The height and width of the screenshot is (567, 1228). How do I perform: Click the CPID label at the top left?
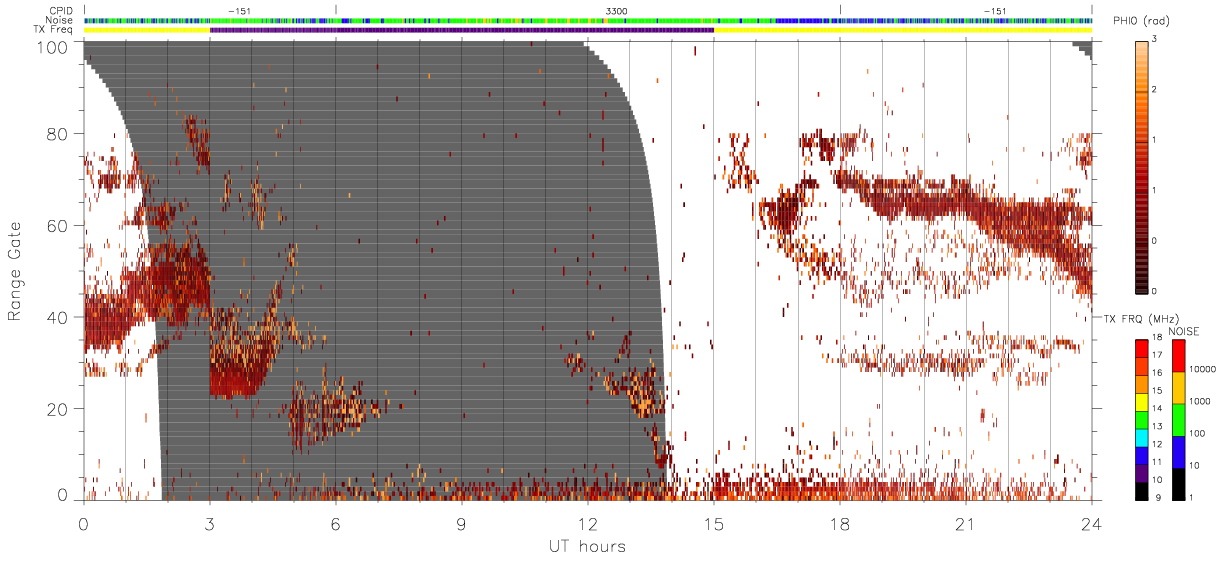62,10
